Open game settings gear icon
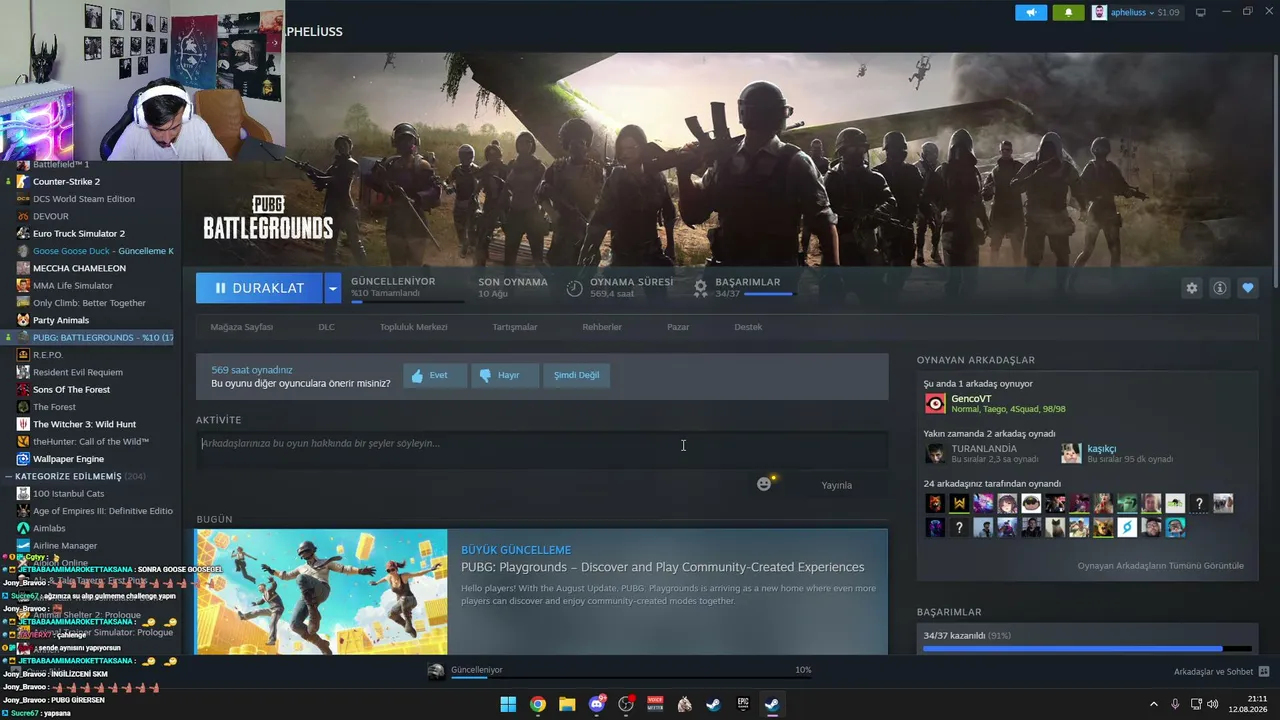Image resolution: width=1280 pixels, height=720 pixels. pyautogui.click(x=1192, y=288)
